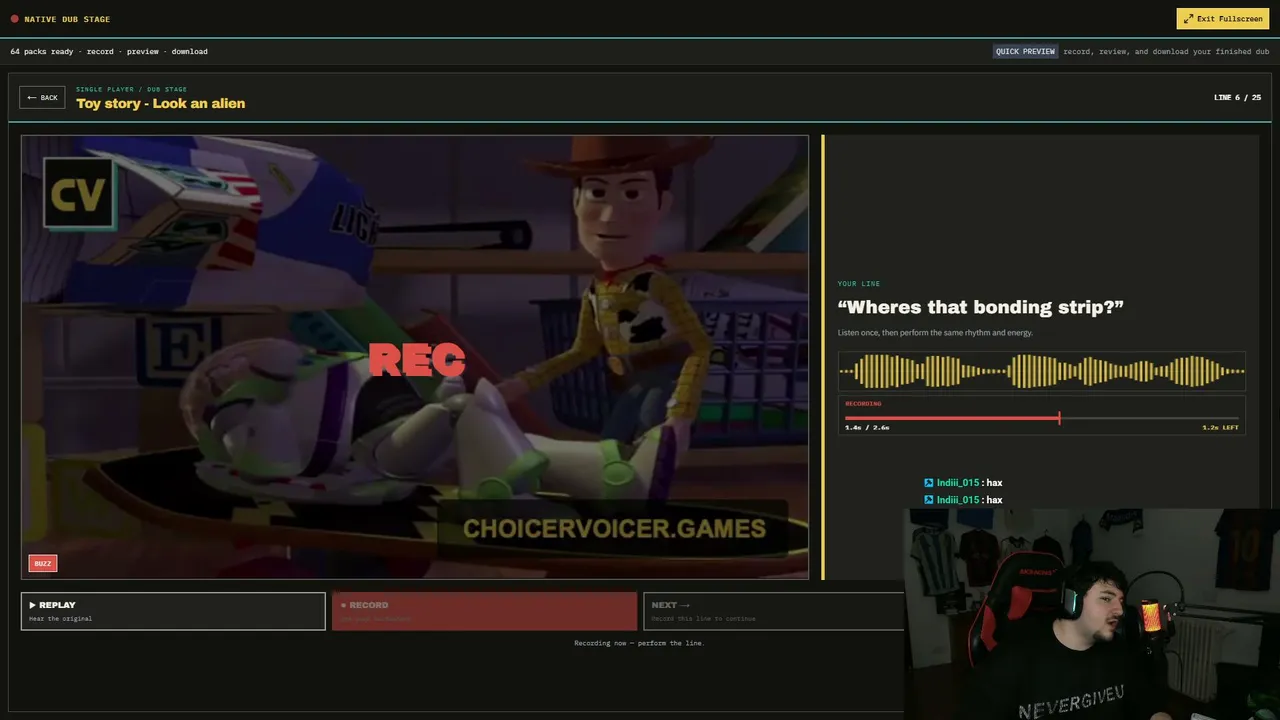This screenshot has height=720, width=1280.
Task: Click the "LINE 6 / 25" counter
Action: (1237, 97)
